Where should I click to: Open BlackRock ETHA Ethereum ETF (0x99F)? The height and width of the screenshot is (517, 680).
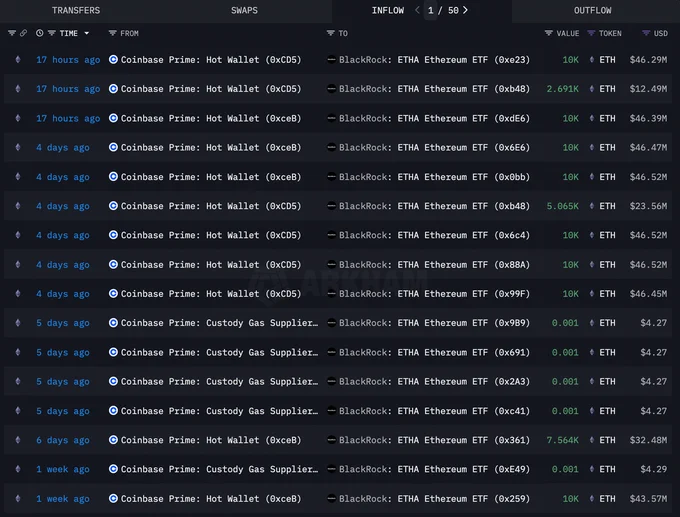click(435, 294)
